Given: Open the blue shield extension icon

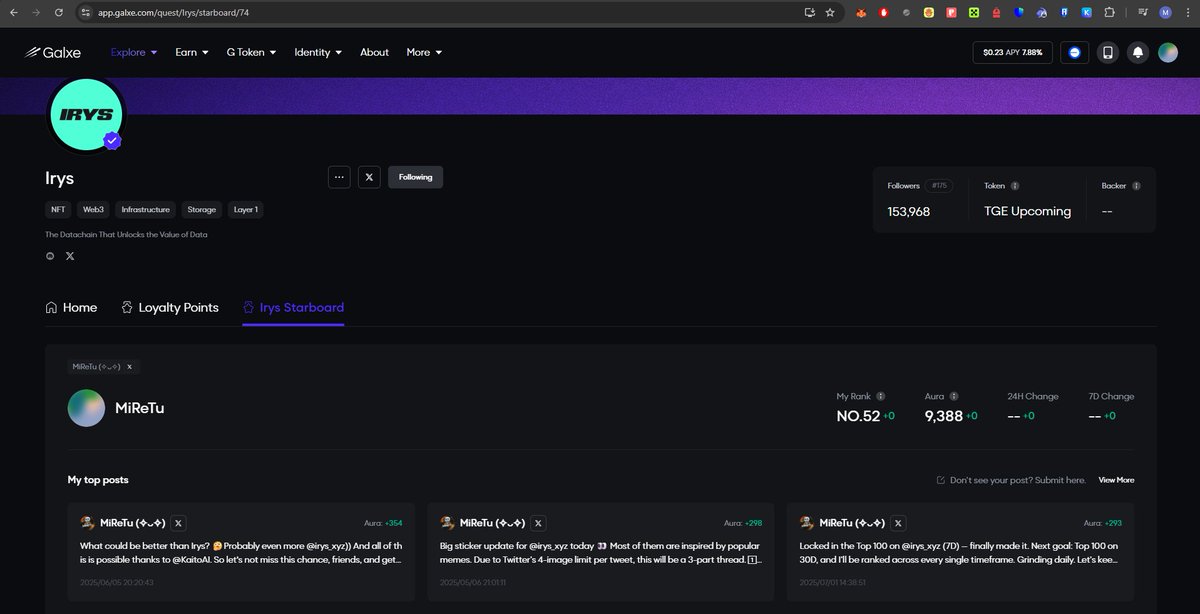Looking at the screenshot, I should [1019, 12].
